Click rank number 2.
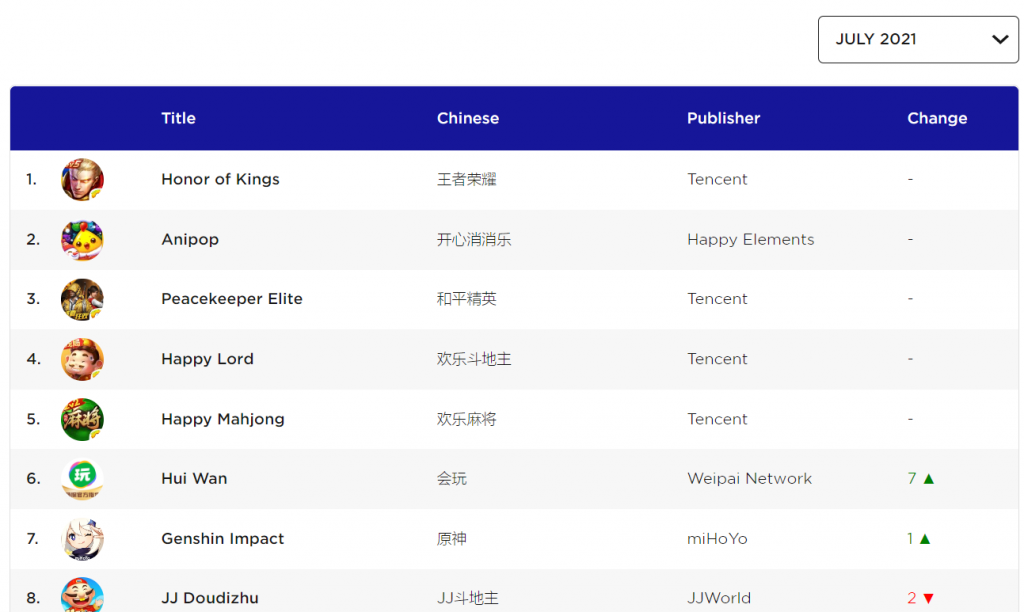Screen dimensions: 1024x612 (33, 240)
